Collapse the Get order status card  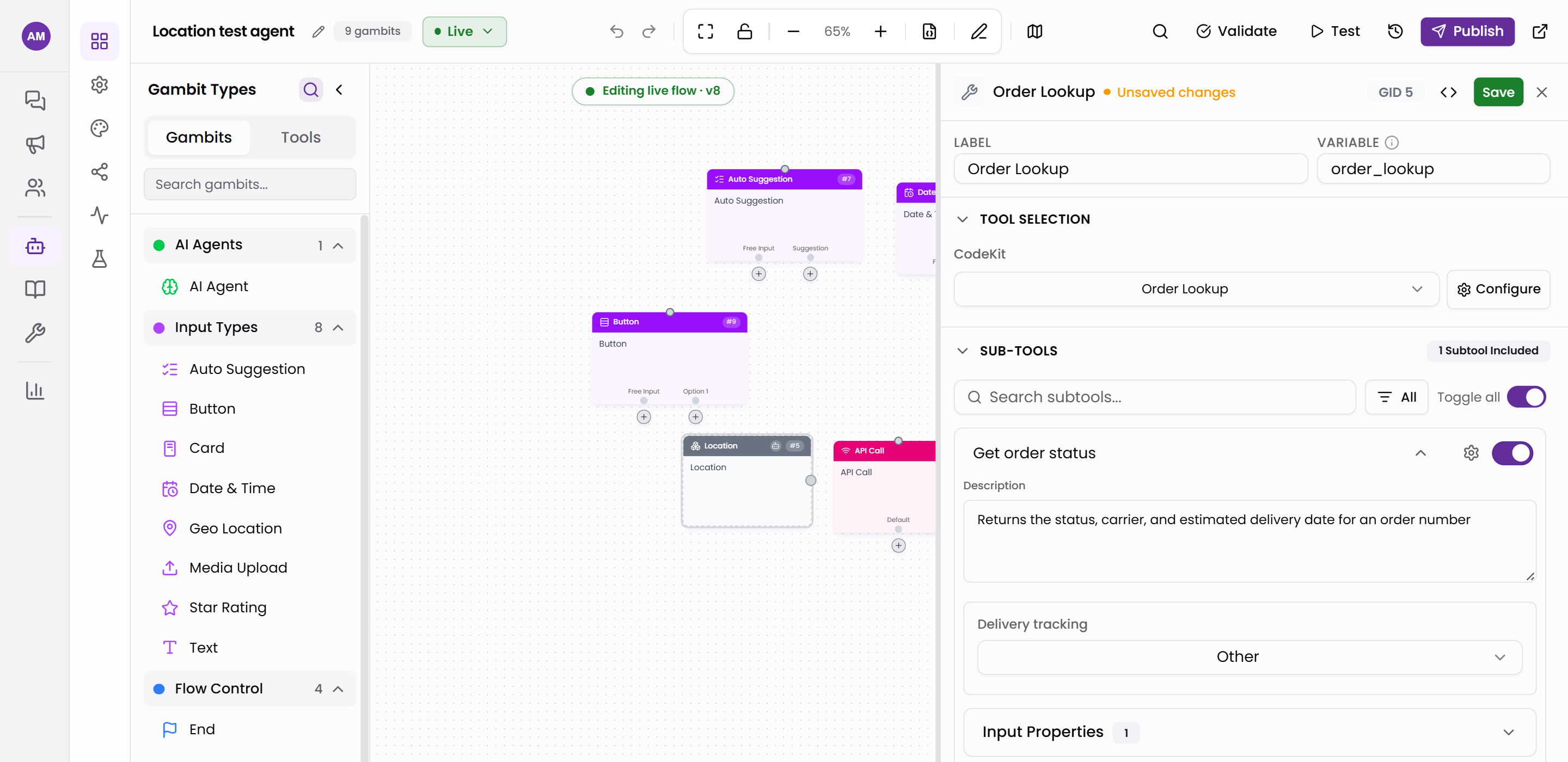(1420, 453)
